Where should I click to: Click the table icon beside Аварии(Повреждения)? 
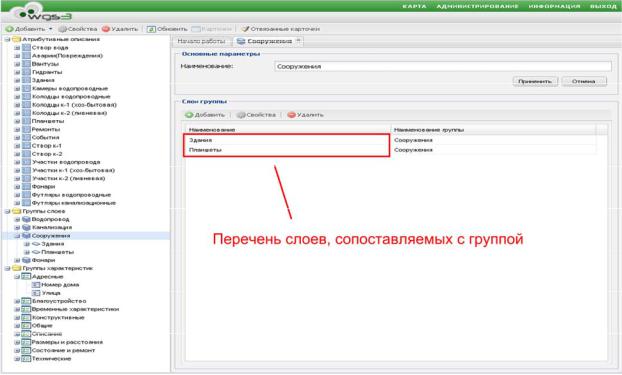[26, 56]
